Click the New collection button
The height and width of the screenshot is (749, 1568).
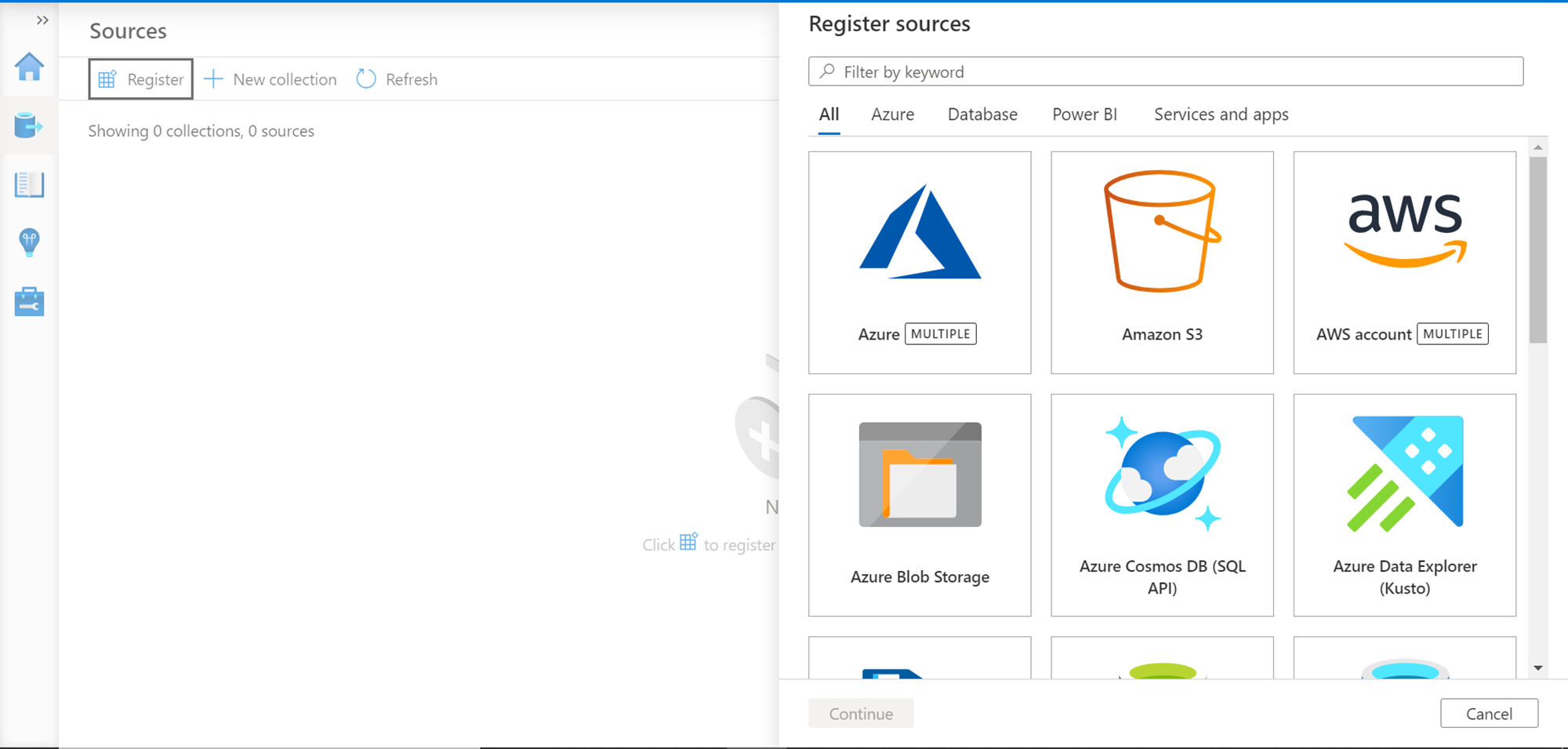pos(270,79)
